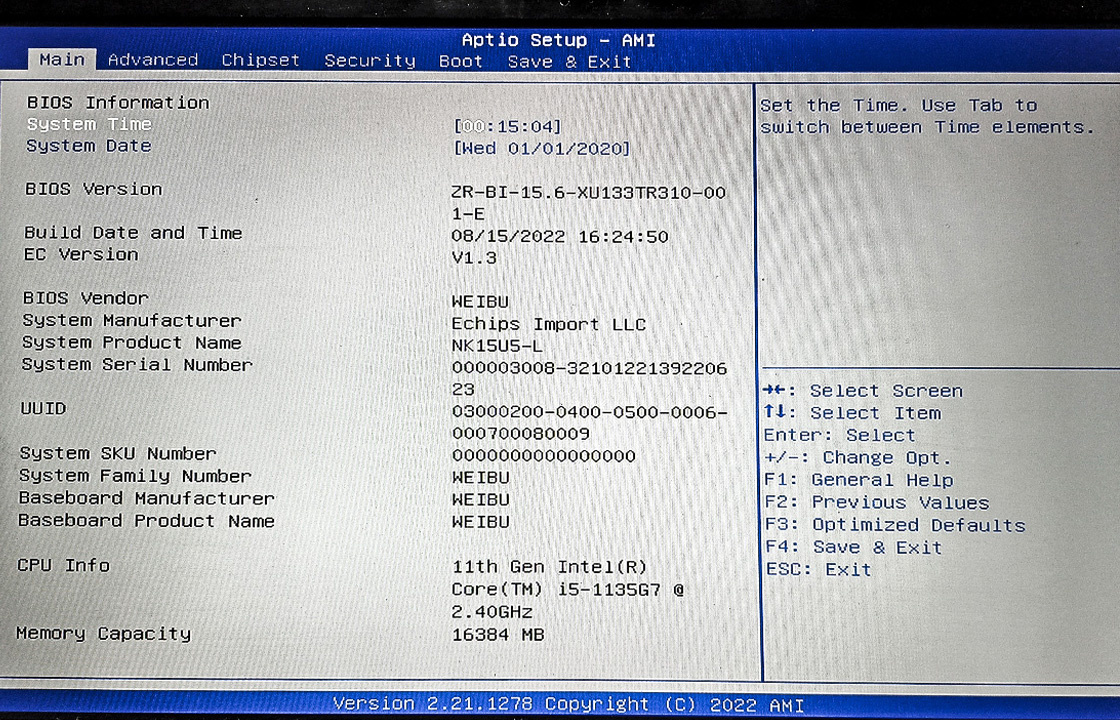The image size is (1120, 720).
Task: Click the System Time label
Action: pyautogui.click(x=89, y=124)
